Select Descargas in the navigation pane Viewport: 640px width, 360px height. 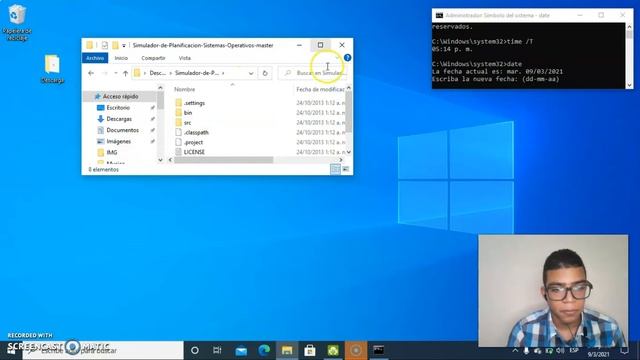click(x=119, y=119)
